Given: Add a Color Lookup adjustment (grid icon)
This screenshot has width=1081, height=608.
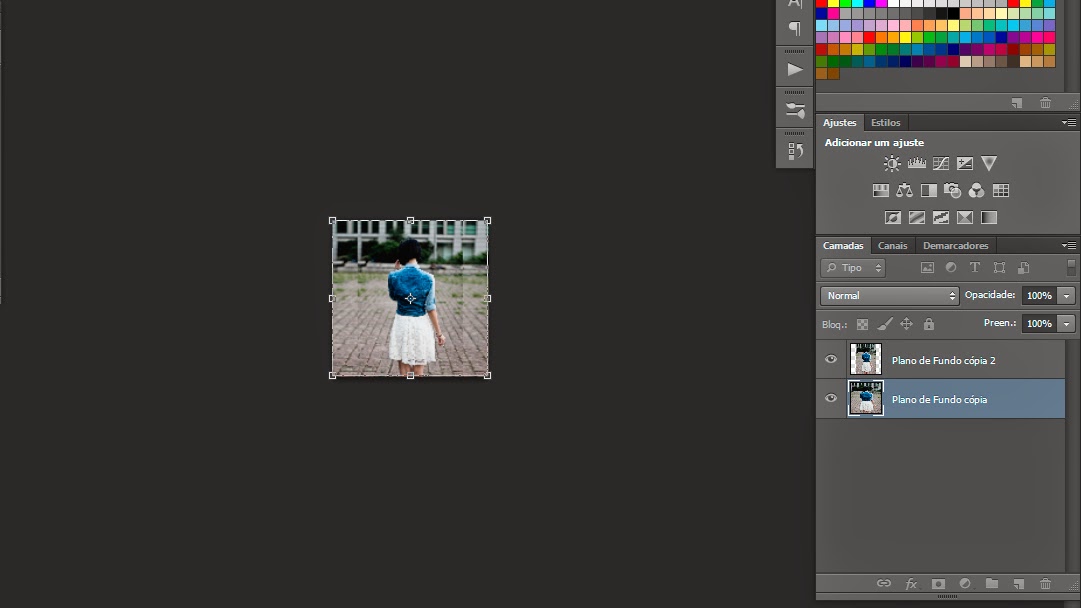Looking at the screenshot, I should tap(1000, 190).
